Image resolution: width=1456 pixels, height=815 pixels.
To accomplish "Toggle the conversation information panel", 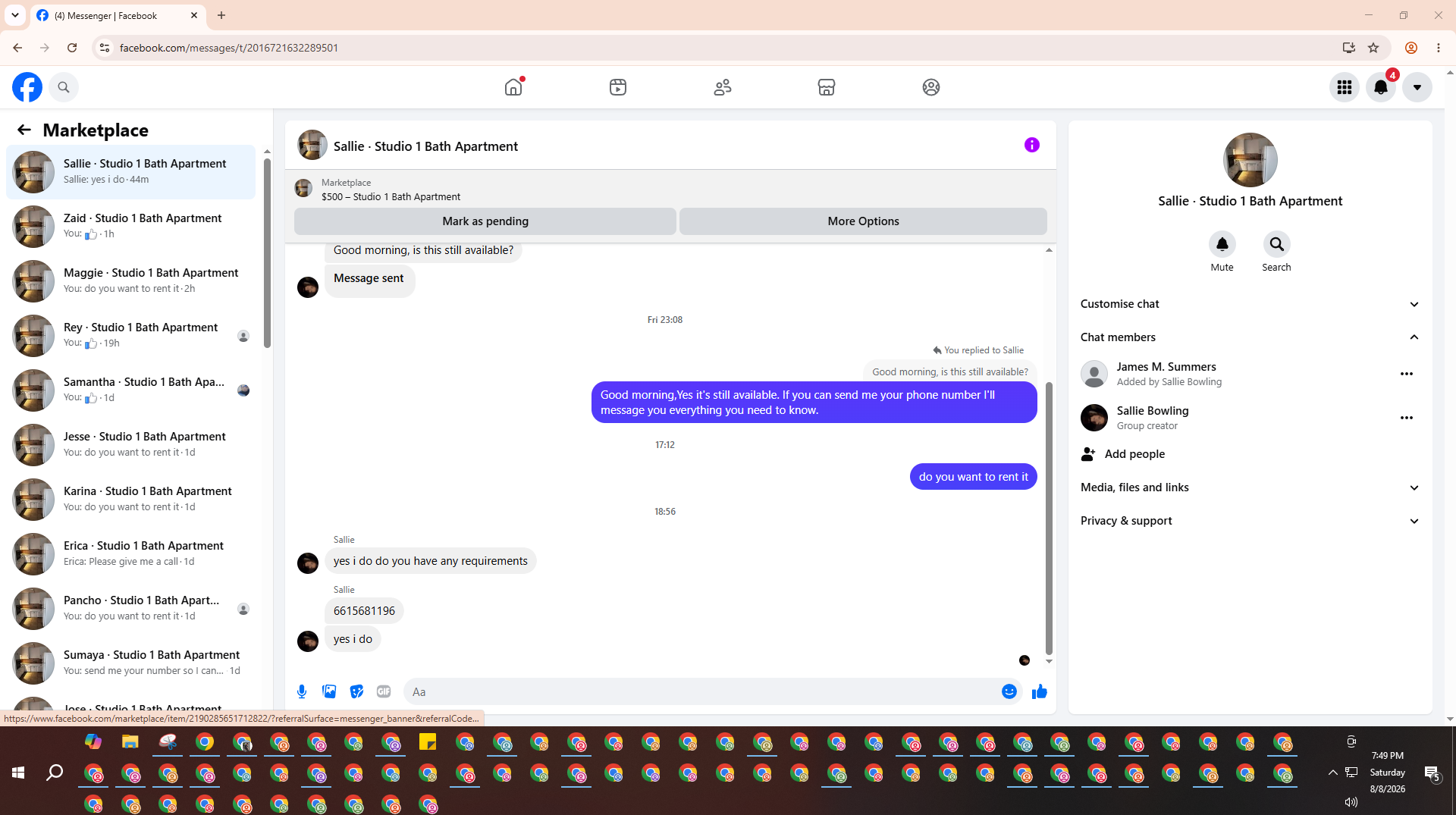I will point(1032,145).
